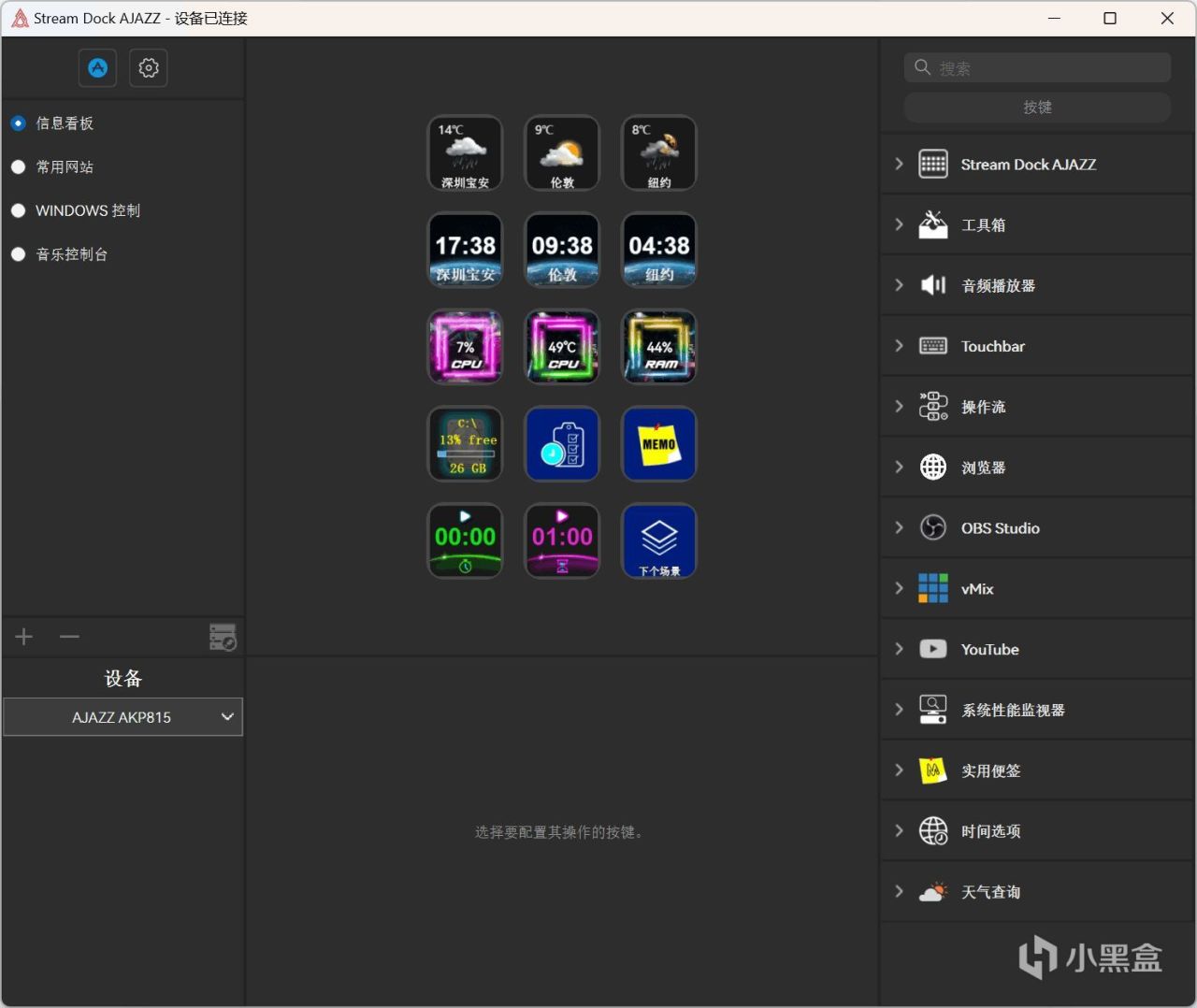1197x1008 pixels.
Task: Click the 时间选项 globe clock icon
Action: [x=933, y=830]
